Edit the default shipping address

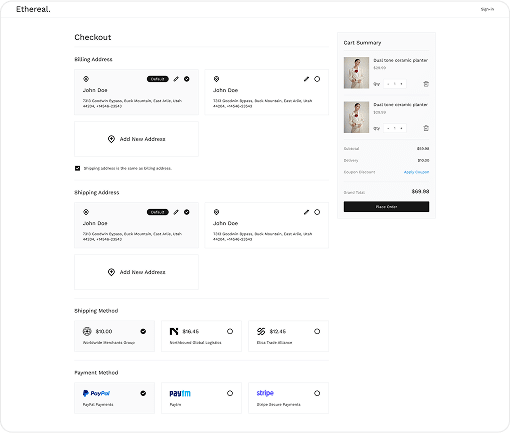(x=176, y=212)
